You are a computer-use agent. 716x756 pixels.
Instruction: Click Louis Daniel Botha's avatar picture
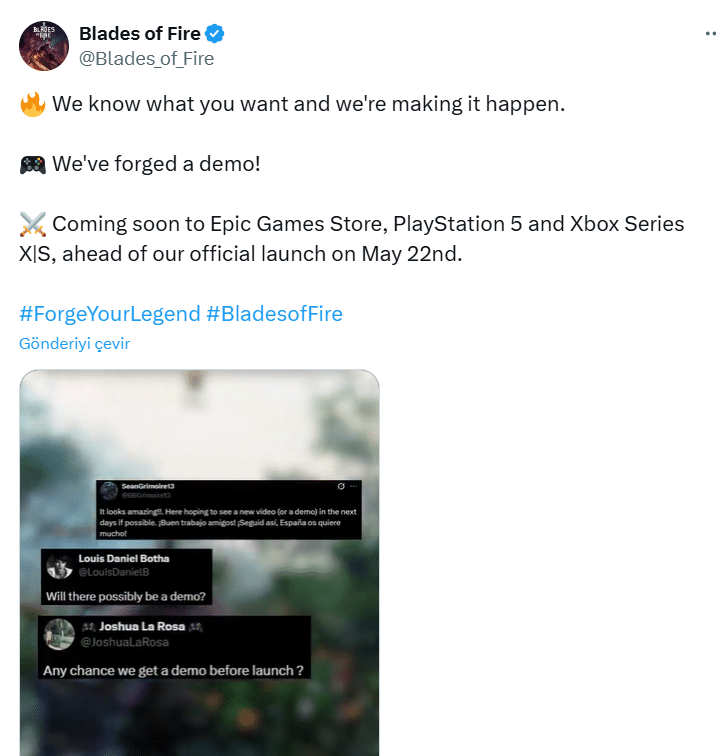coord(58,565)
